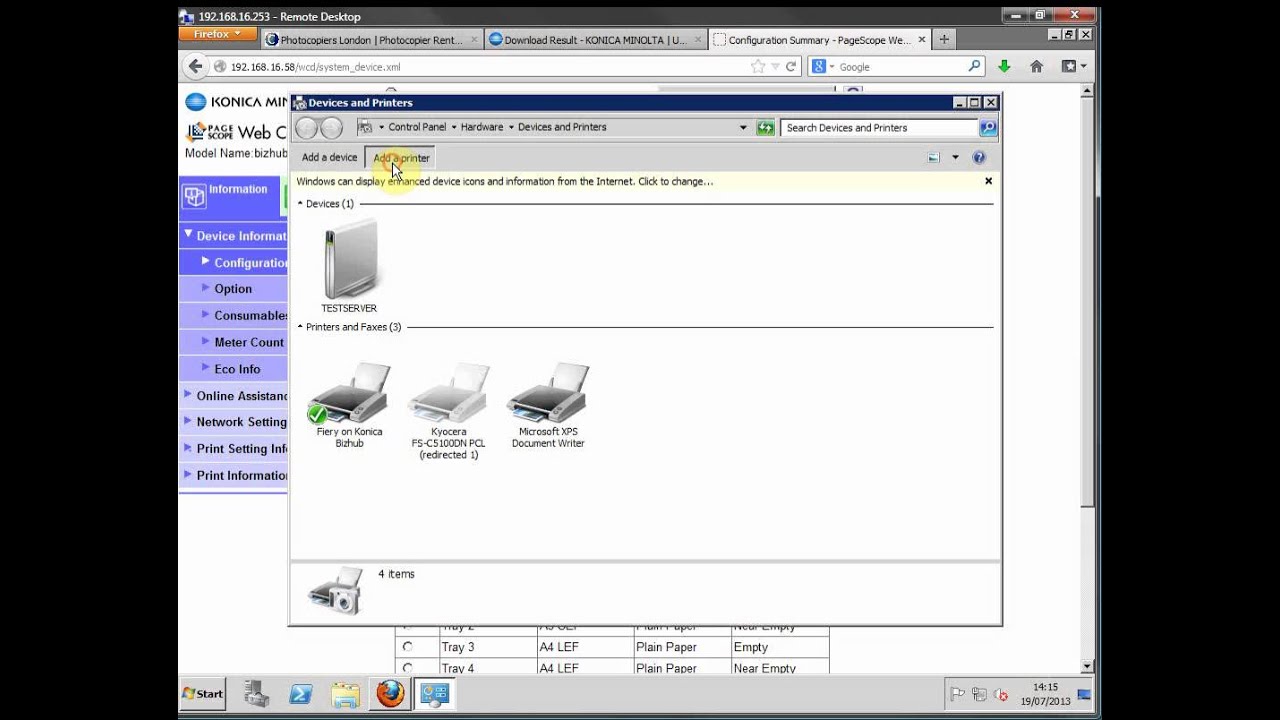Switch to the Download Result KONICA MINOLTA tab
This screenshot has width=1280, height=720.
click(595, 40)
